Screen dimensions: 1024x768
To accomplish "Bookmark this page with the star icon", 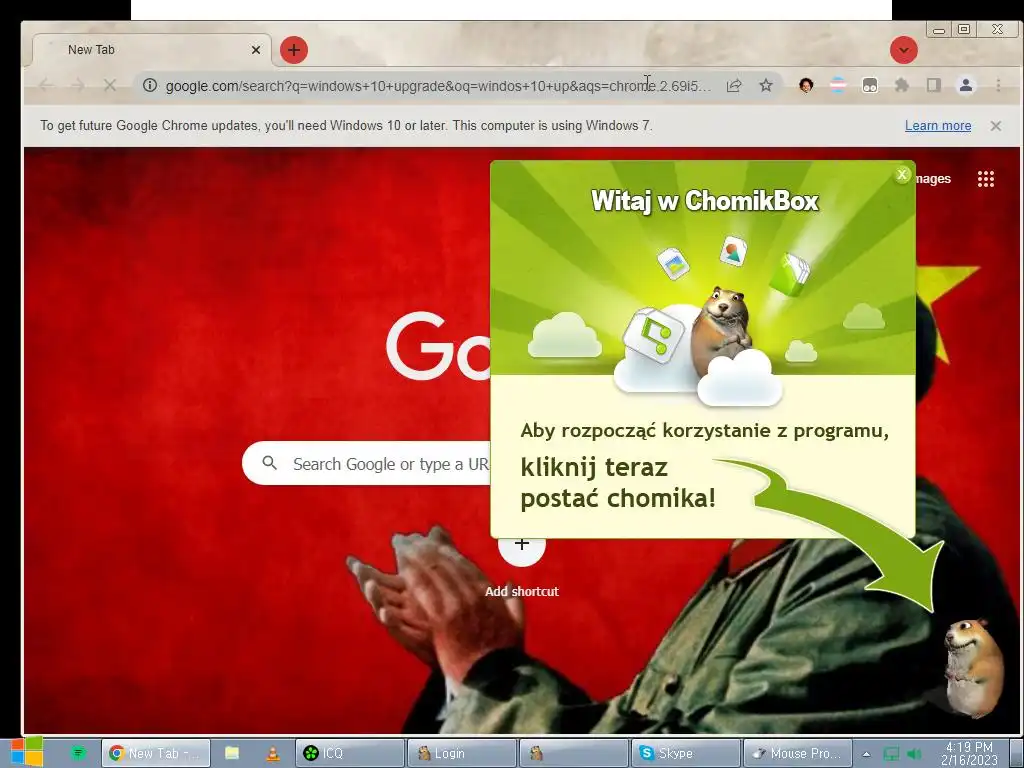I will click(766, 85).
